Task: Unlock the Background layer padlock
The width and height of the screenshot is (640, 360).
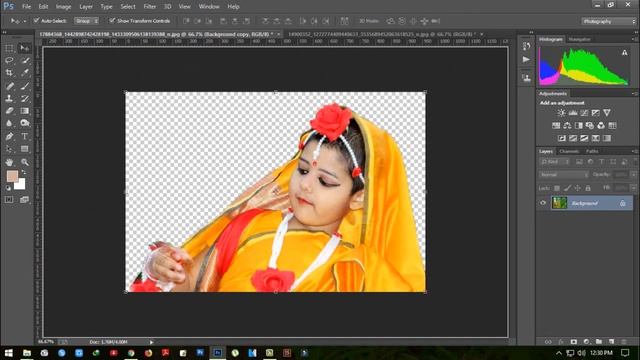Action: [x=622, y=203]
